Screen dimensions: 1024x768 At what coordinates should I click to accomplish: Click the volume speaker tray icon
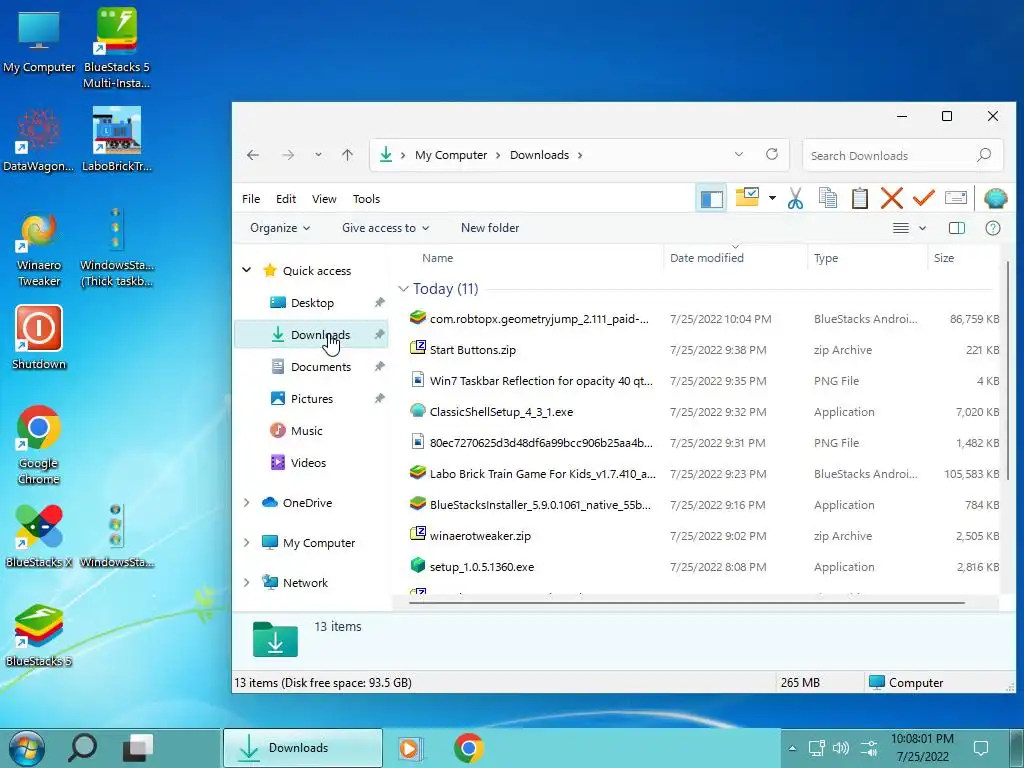pyautogui.click(x=840, y=748)
